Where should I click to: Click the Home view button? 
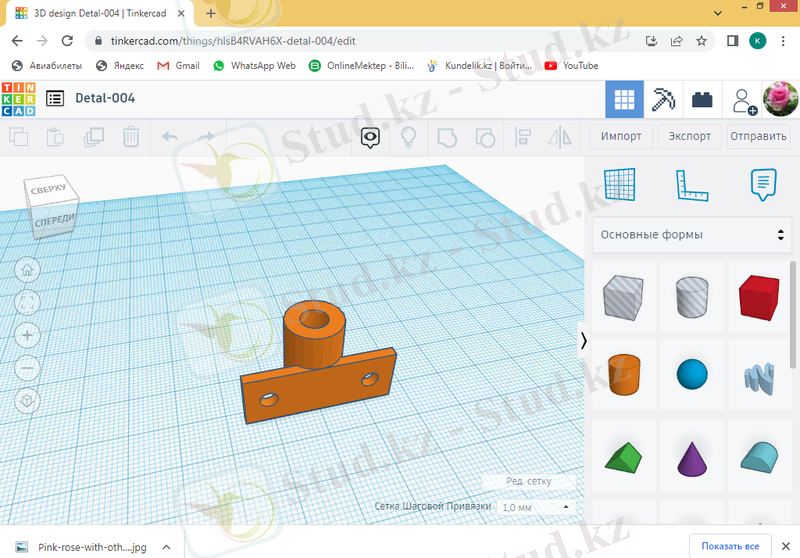click(x=27, y=268)
